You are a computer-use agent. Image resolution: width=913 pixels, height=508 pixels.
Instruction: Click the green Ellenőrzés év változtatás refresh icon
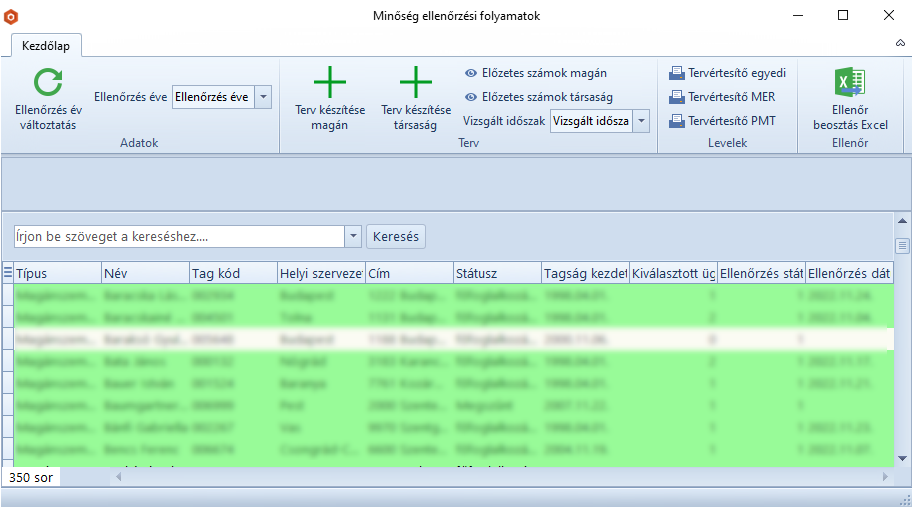click(47, 83)
